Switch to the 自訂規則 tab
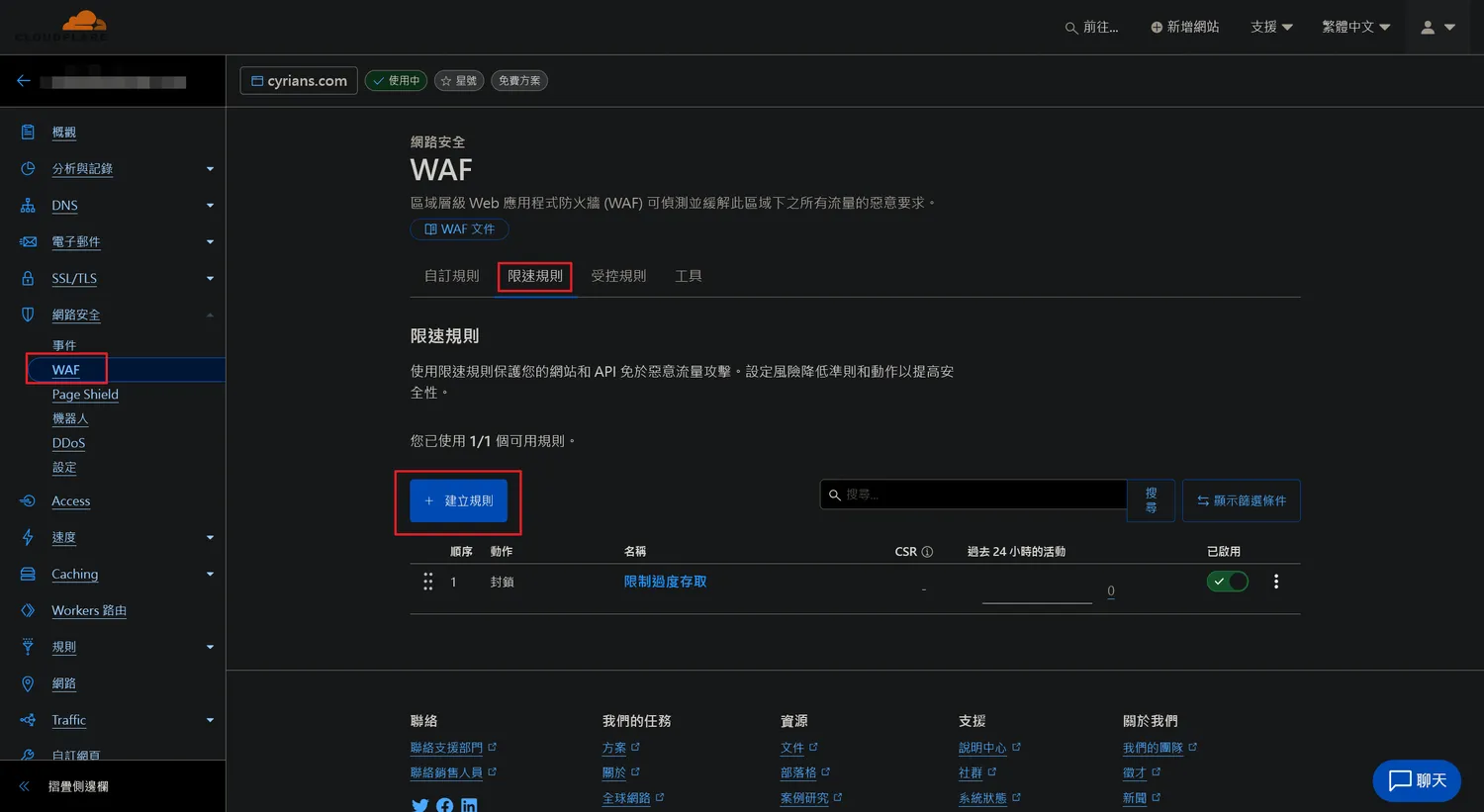The width and height of the screenshot is (1484, 812). [451, 276]
